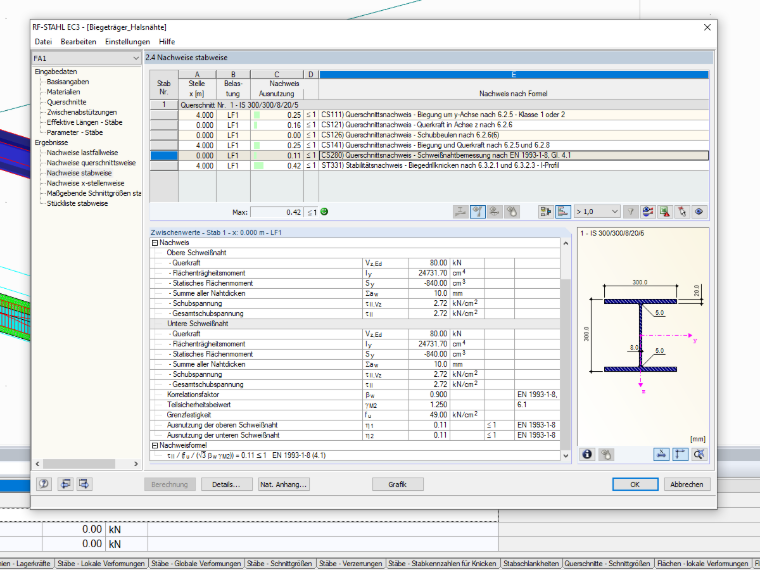The image size is (760, 570).
Task: Click the view mode eye icon
Action: pyautogui.click(x=699, y=212)
